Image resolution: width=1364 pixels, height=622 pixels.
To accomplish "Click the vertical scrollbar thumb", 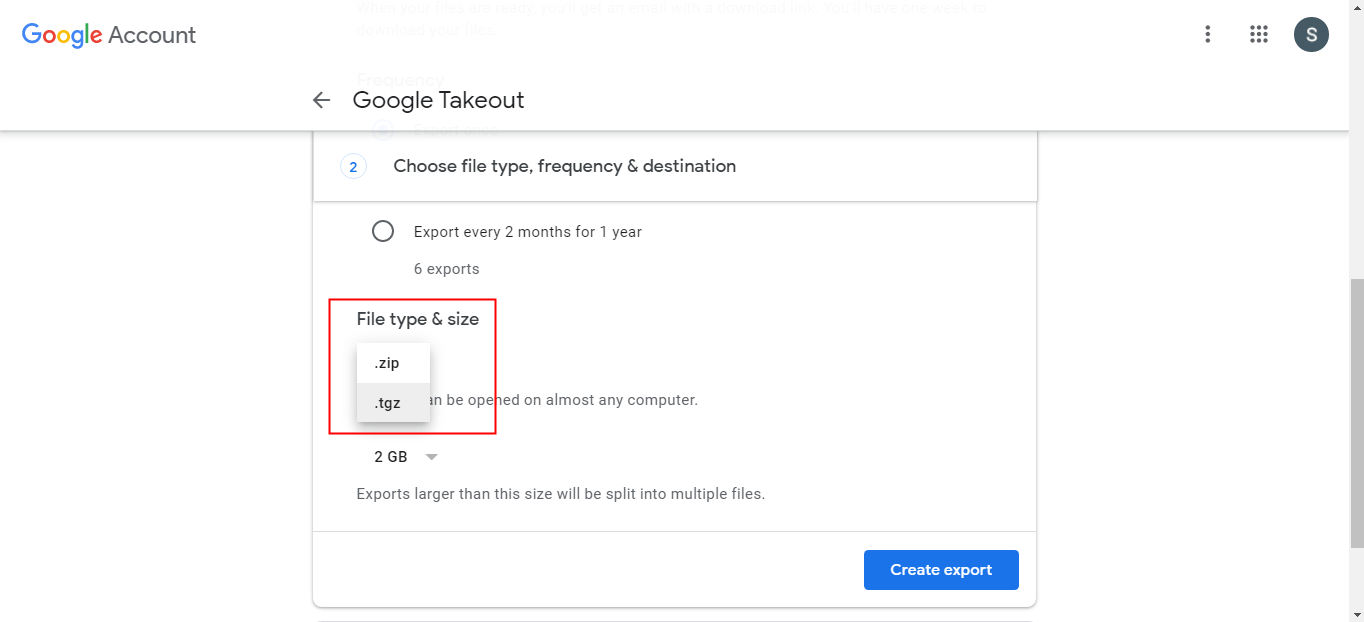I will (1356, 410).
